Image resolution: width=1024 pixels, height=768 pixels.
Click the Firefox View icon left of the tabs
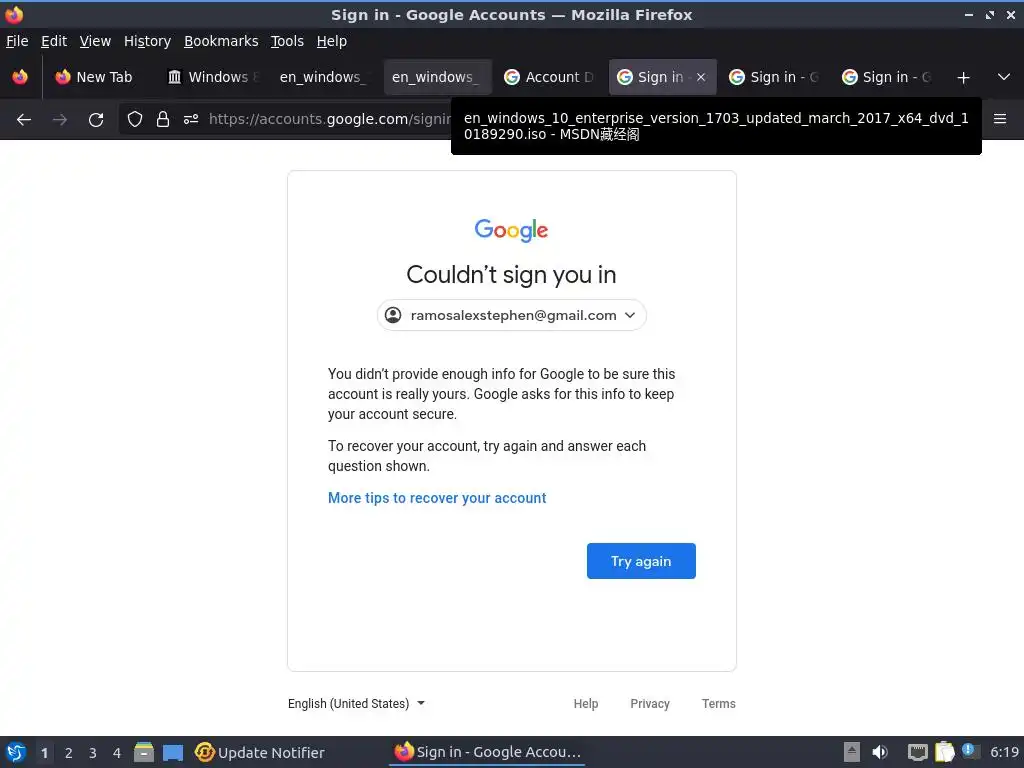pyautogui.click(x=20, y=77)
